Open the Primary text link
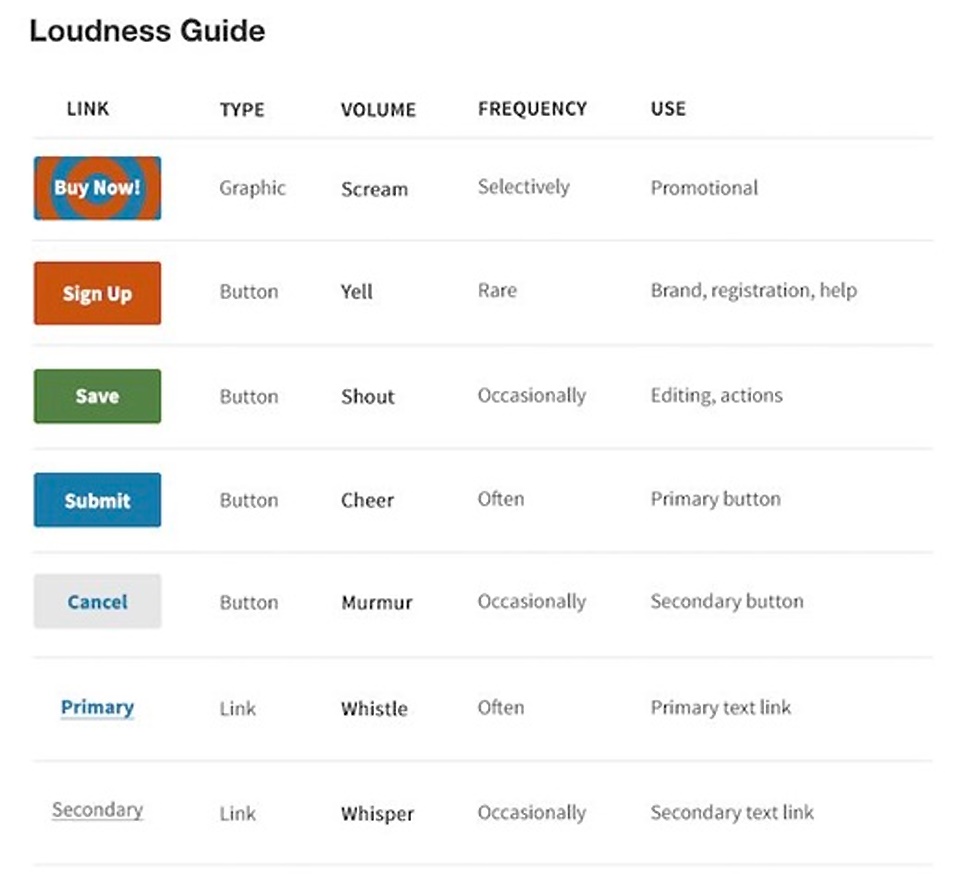Viewport: 960px width, 874px height. point(97,708)
